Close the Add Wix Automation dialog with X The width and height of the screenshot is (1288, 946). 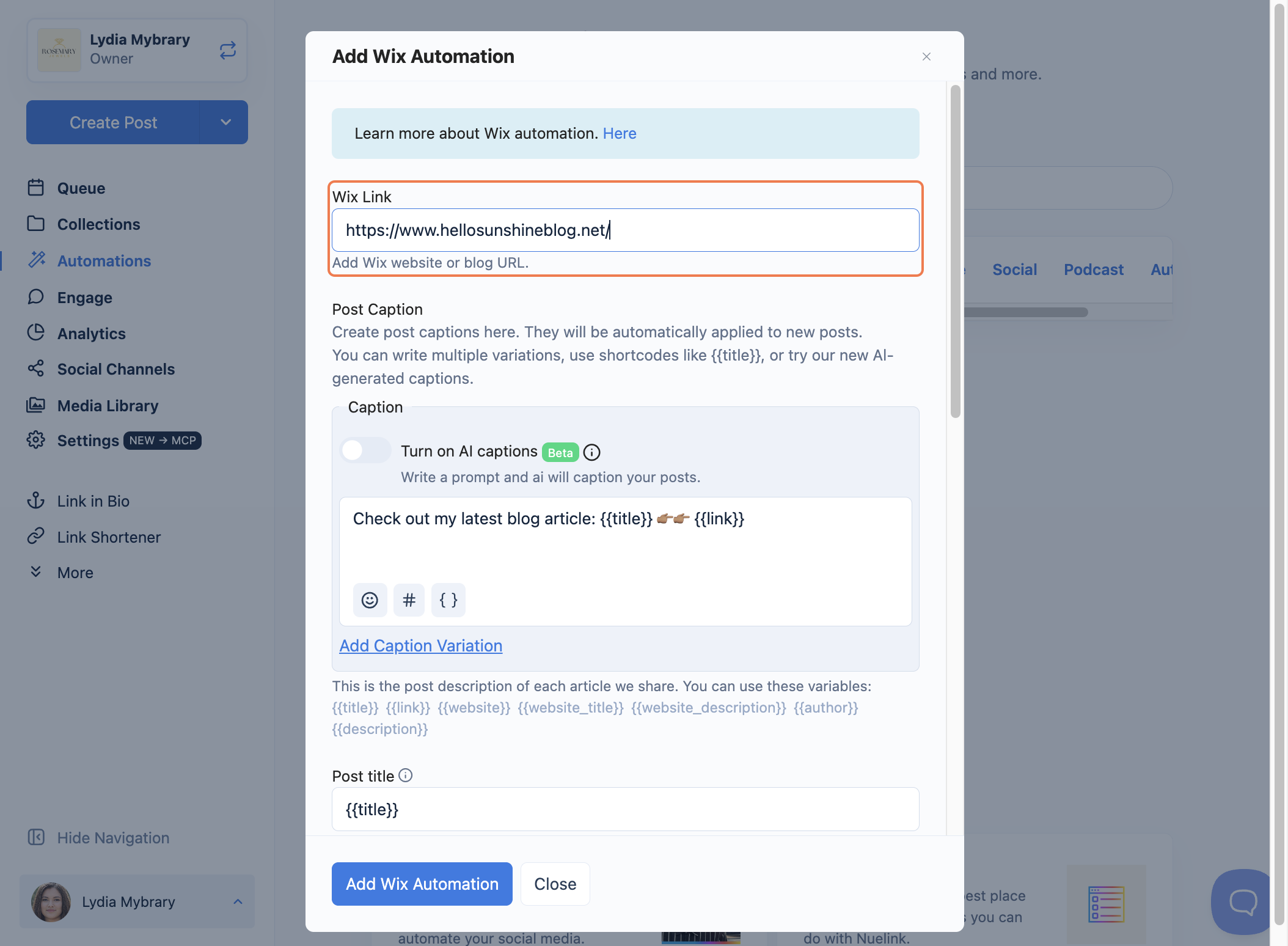(926, 57)
